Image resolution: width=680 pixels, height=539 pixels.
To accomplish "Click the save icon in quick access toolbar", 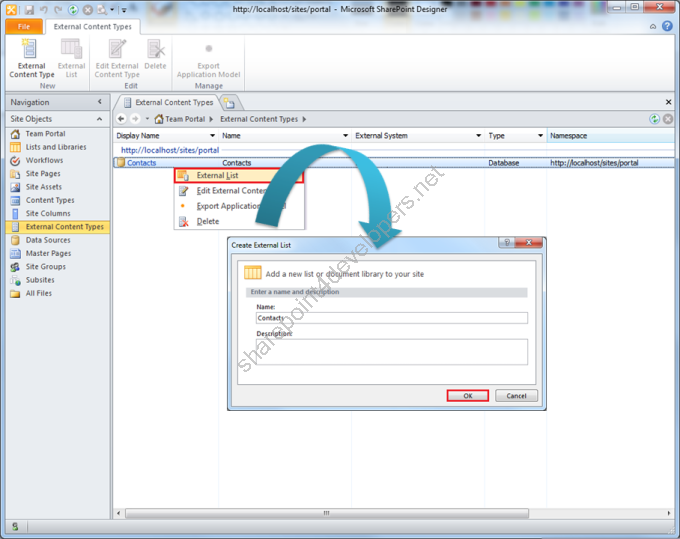I will tap(29, 10).
